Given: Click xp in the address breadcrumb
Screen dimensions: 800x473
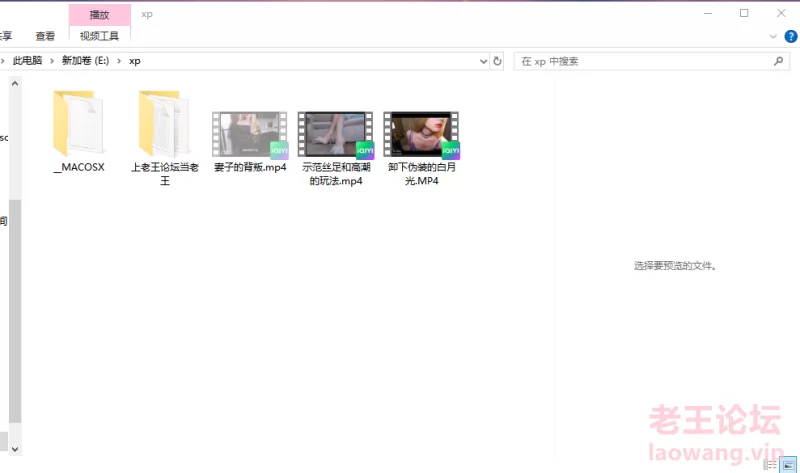Looking at the screenshot, I should tap(135, 61).
